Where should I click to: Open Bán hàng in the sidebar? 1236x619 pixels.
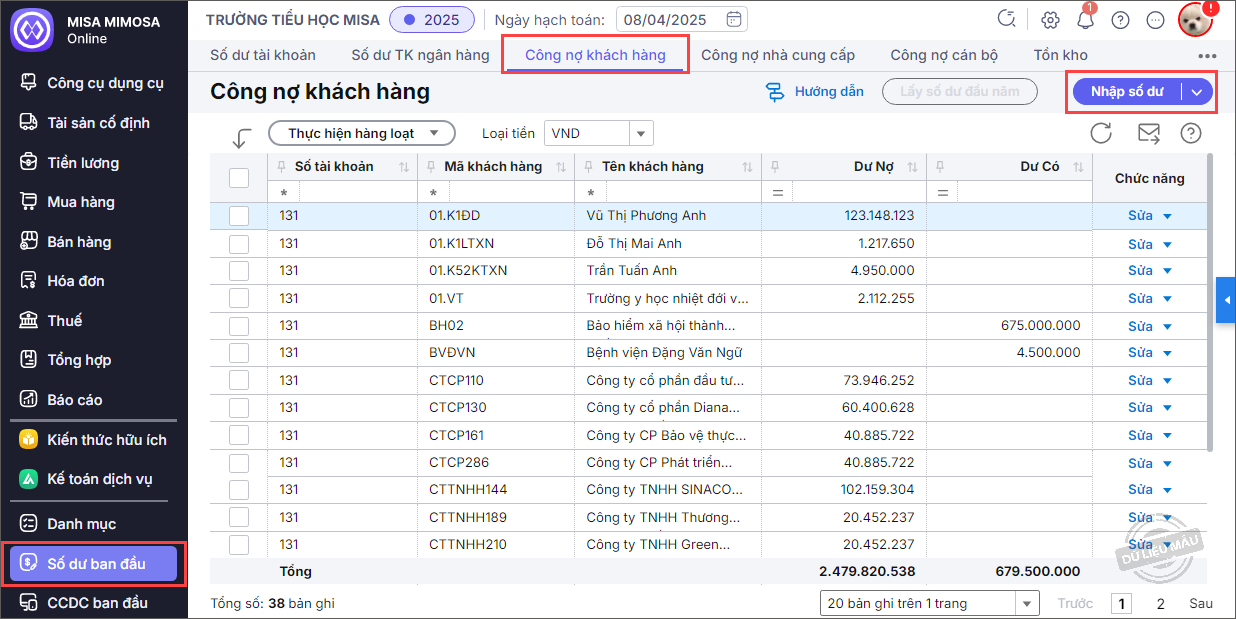(x=79, y=242)
